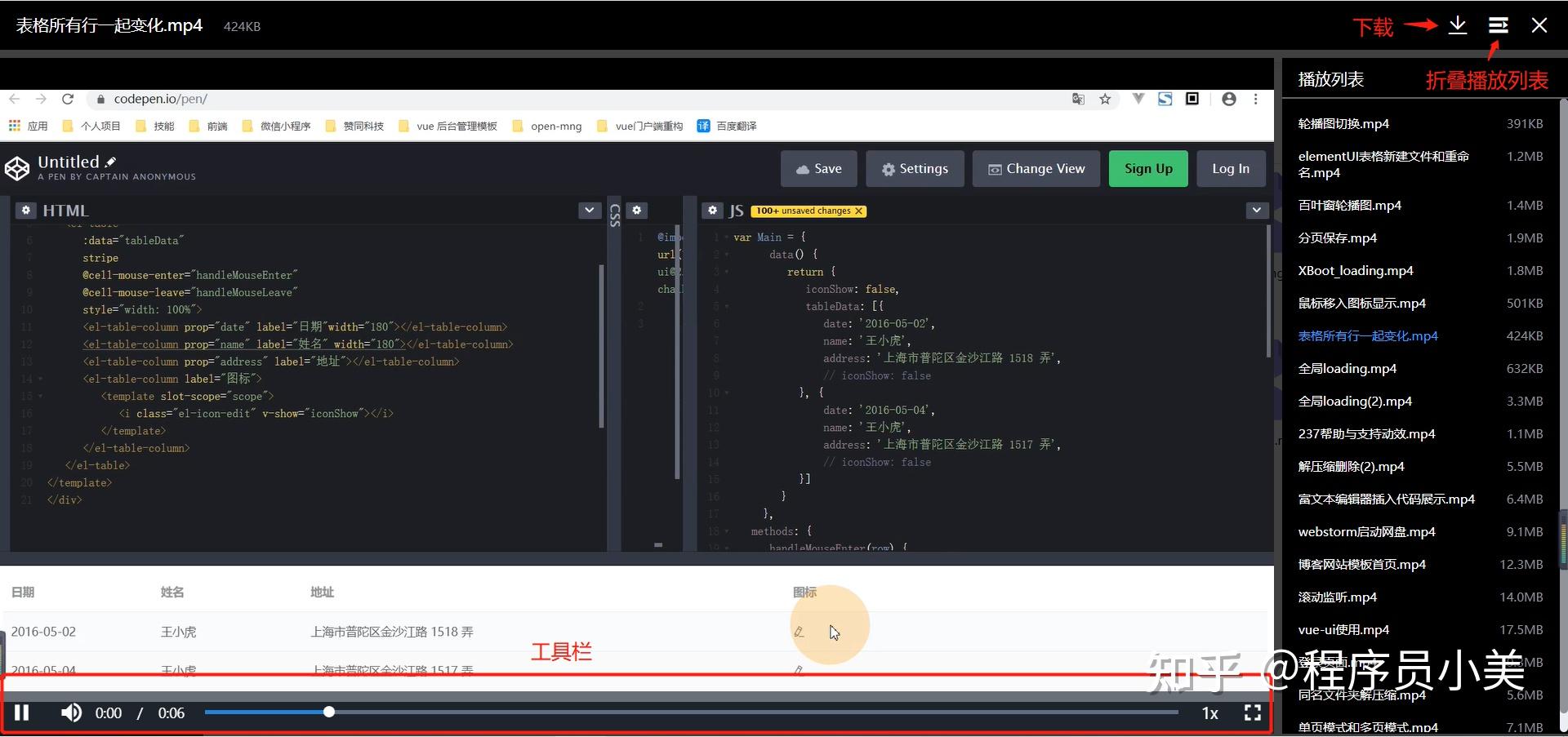1568x737 pixels.
Task: Click the CodePen Settings gear
Action: (915, 168)
